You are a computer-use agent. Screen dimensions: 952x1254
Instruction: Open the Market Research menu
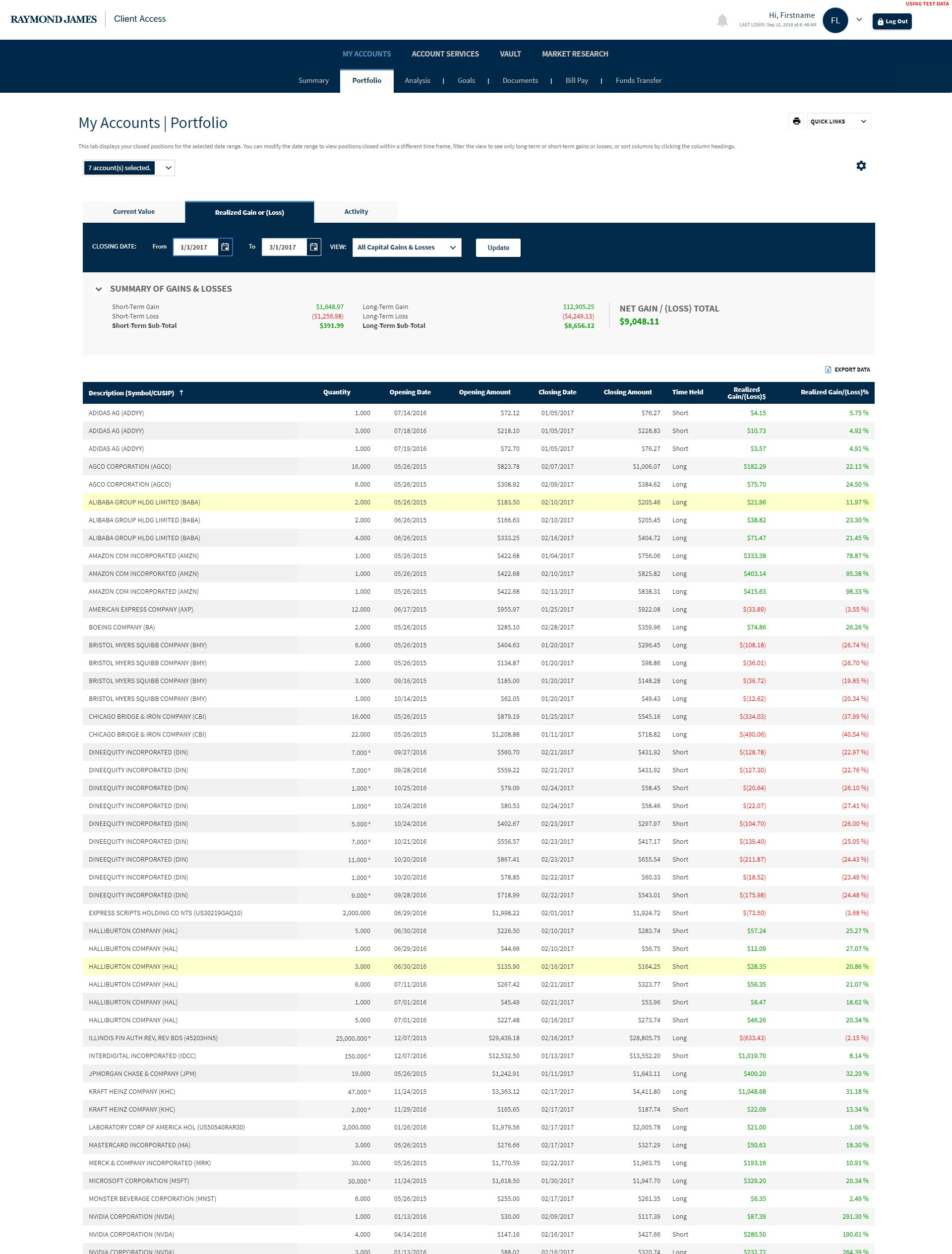pos(575,54)
